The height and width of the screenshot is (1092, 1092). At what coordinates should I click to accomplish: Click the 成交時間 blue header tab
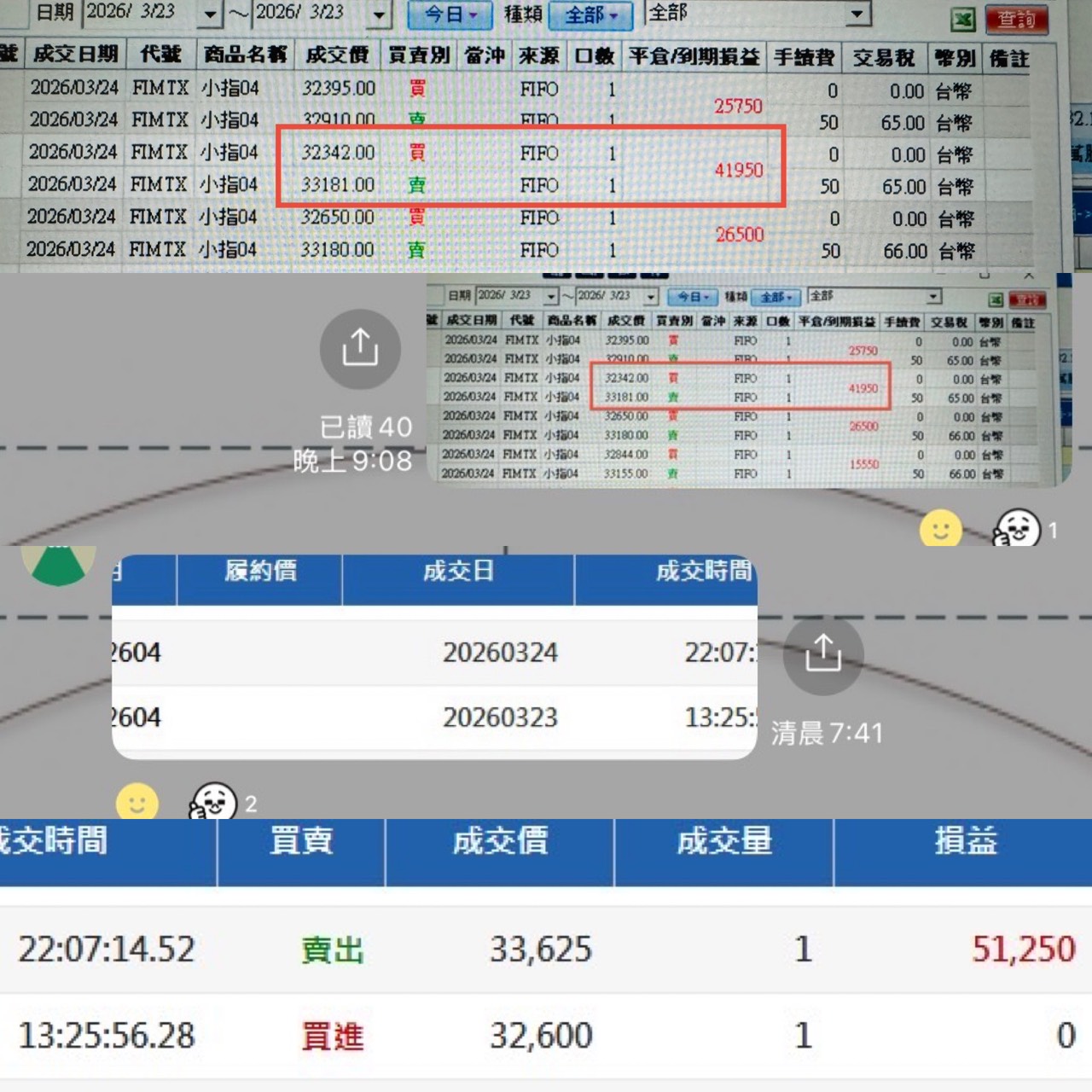click(54, 842)
